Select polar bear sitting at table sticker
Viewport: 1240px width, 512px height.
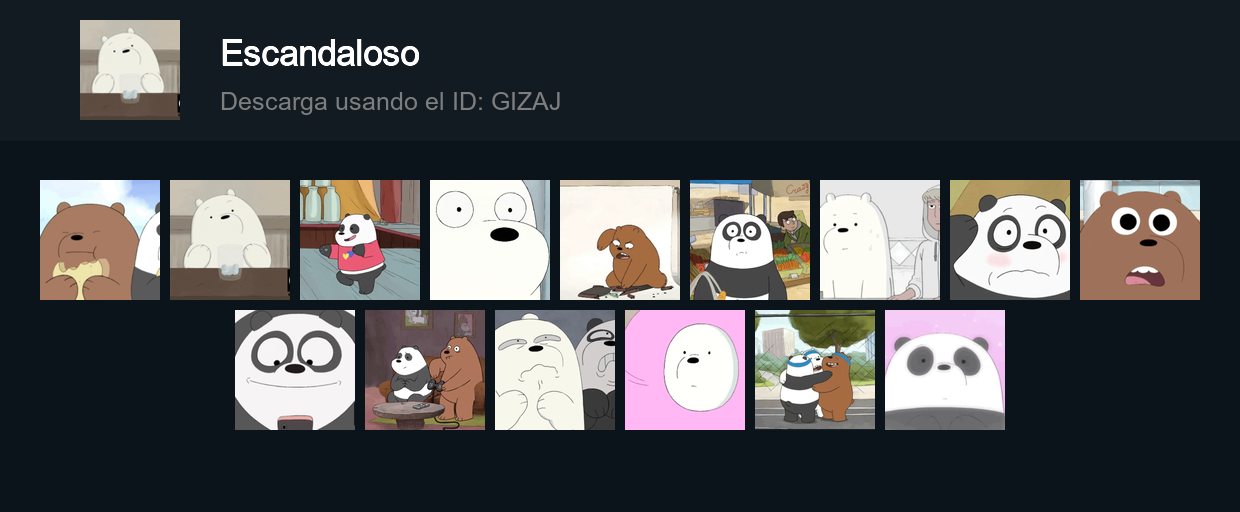tap(230, 240)
